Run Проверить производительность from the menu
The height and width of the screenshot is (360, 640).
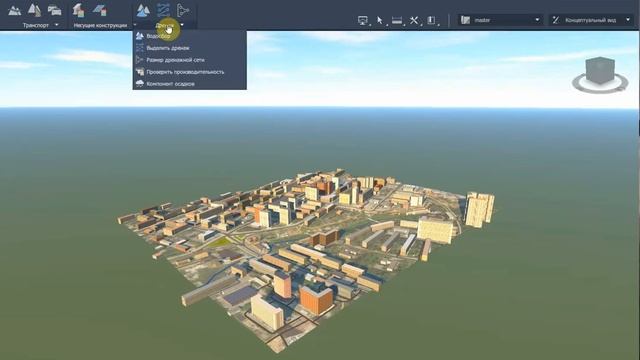click(189, 72)
